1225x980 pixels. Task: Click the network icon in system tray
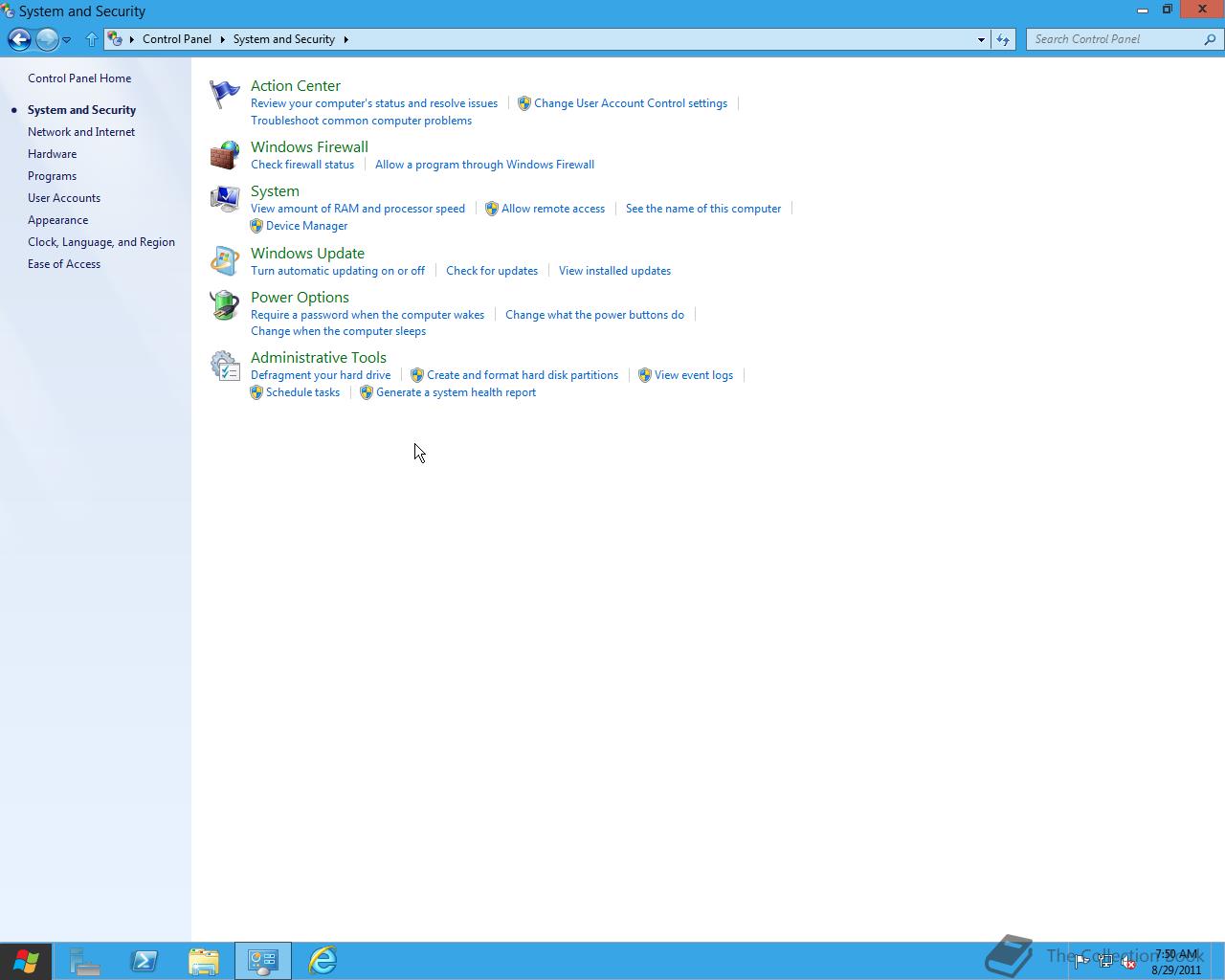(x=1105, y=963)
